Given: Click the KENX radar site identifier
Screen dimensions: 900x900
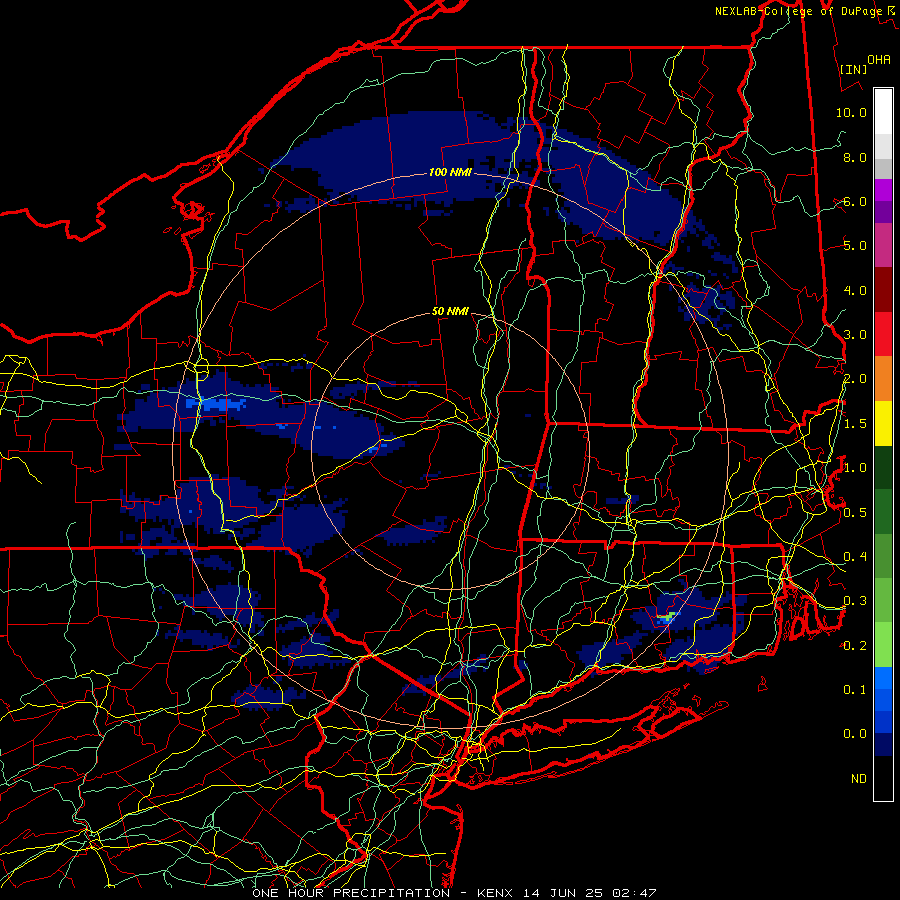Looking at the screenshot, I should click(496, 893).
